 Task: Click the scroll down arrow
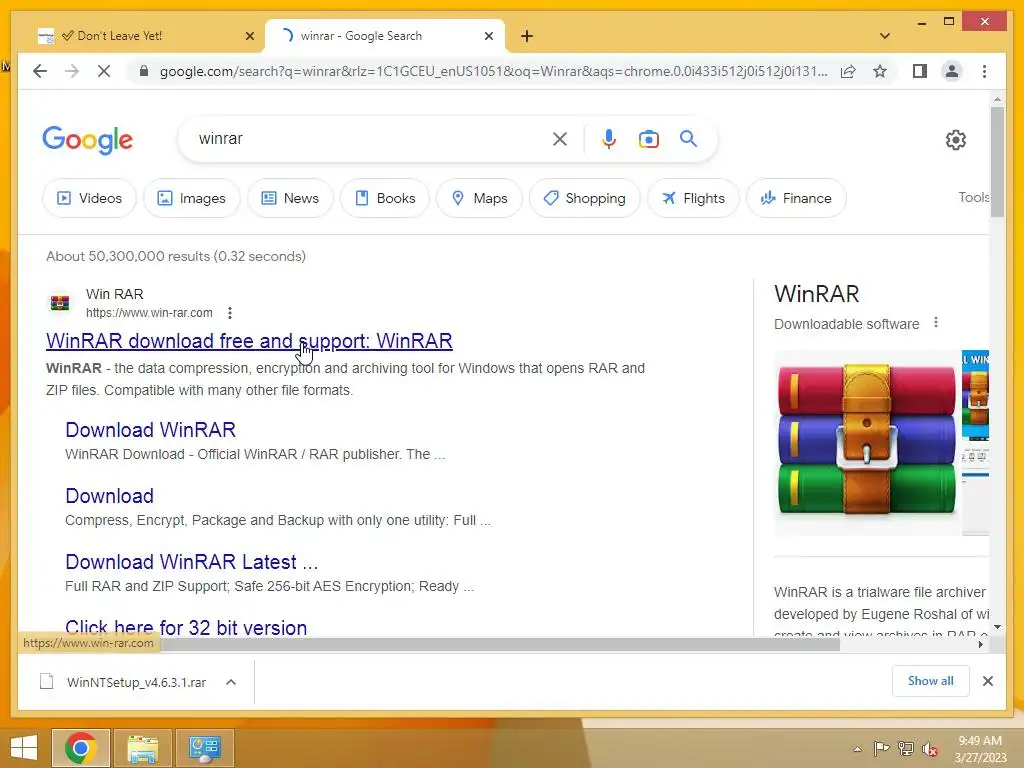click(x=997, y=627)
